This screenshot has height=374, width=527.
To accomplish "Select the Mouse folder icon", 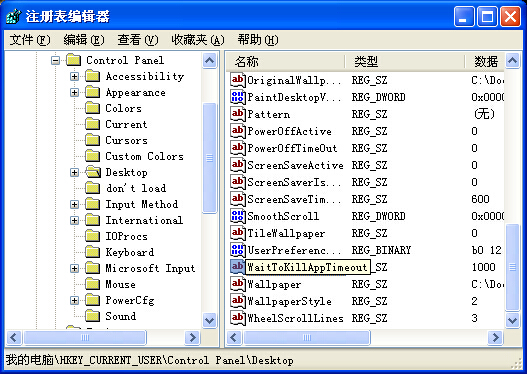I will coord(92,284).
